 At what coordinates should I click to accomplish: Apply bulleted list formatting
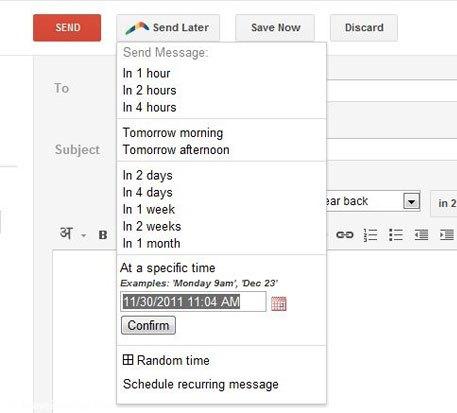click(x=396, y=235)
